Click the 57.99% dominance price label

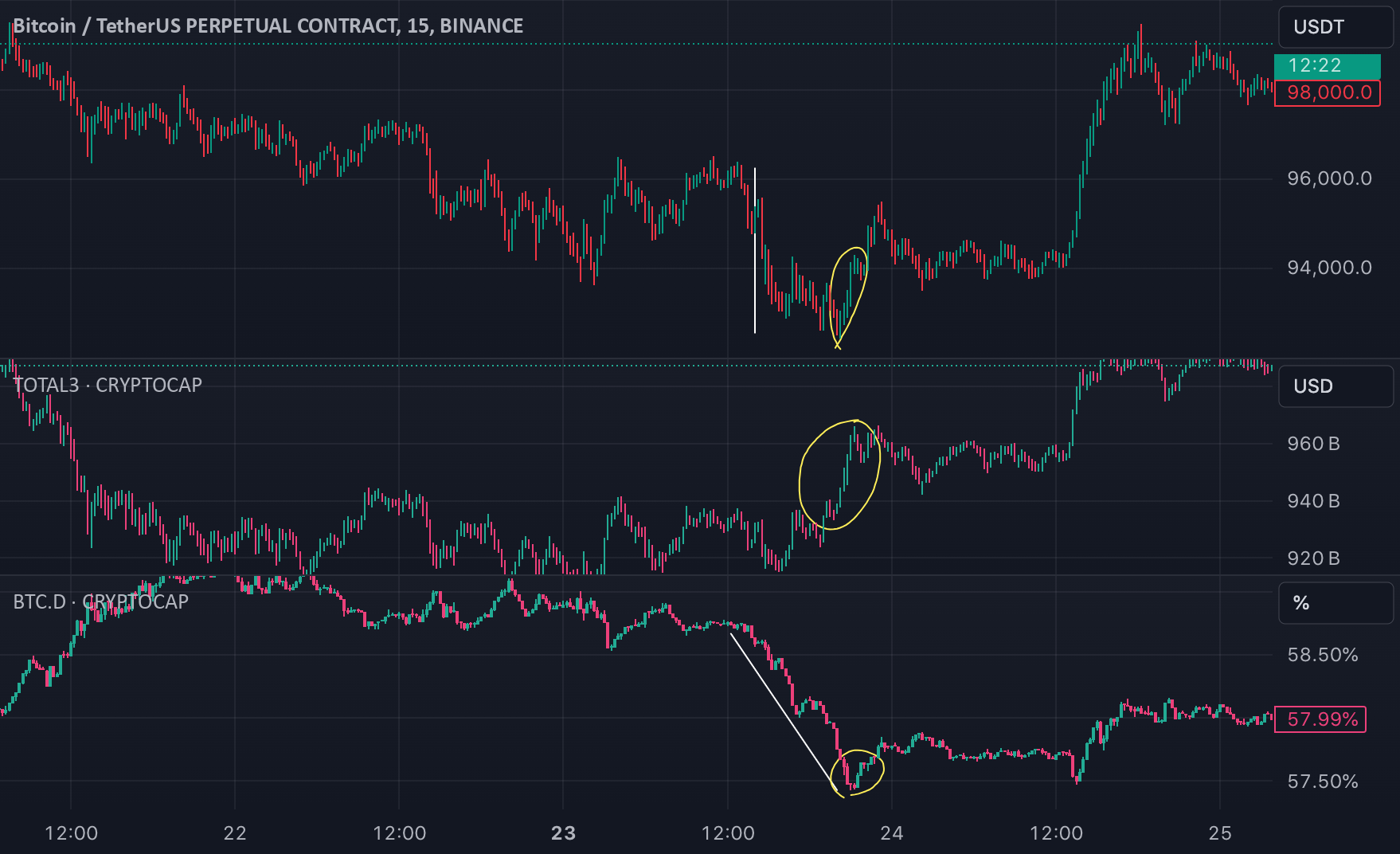point(1321,719)
